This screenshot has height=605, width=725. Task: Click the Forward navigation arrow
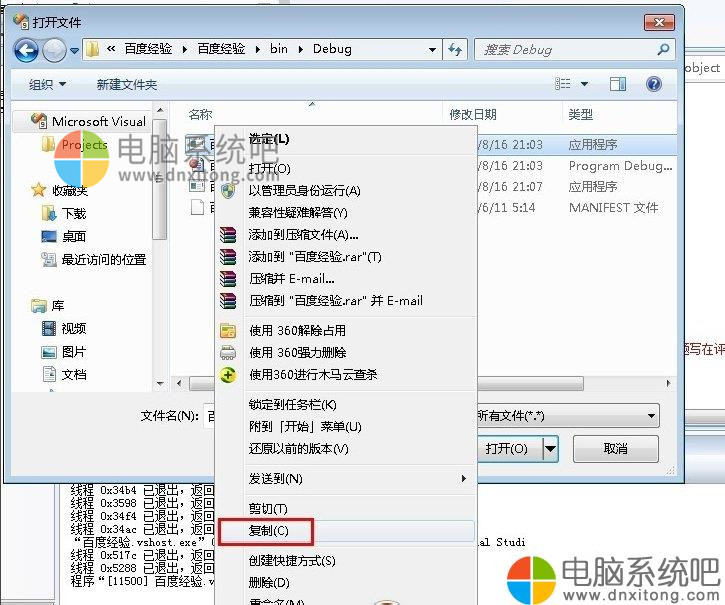54,50
